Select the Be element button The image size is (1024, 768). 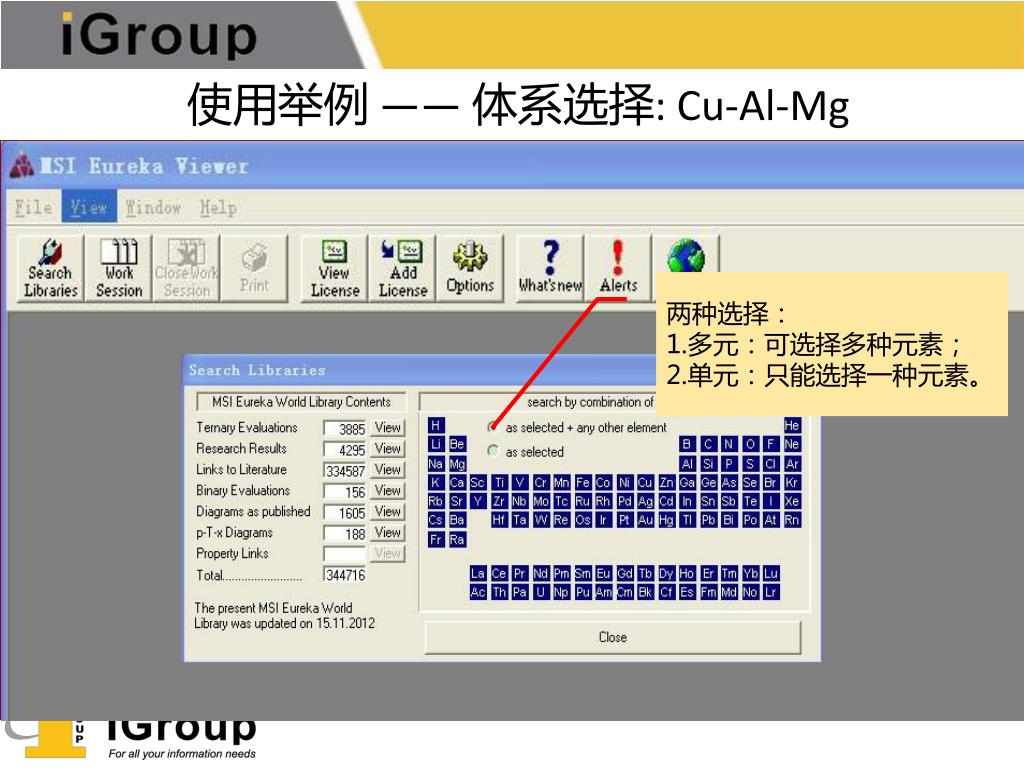coord(457,444)
